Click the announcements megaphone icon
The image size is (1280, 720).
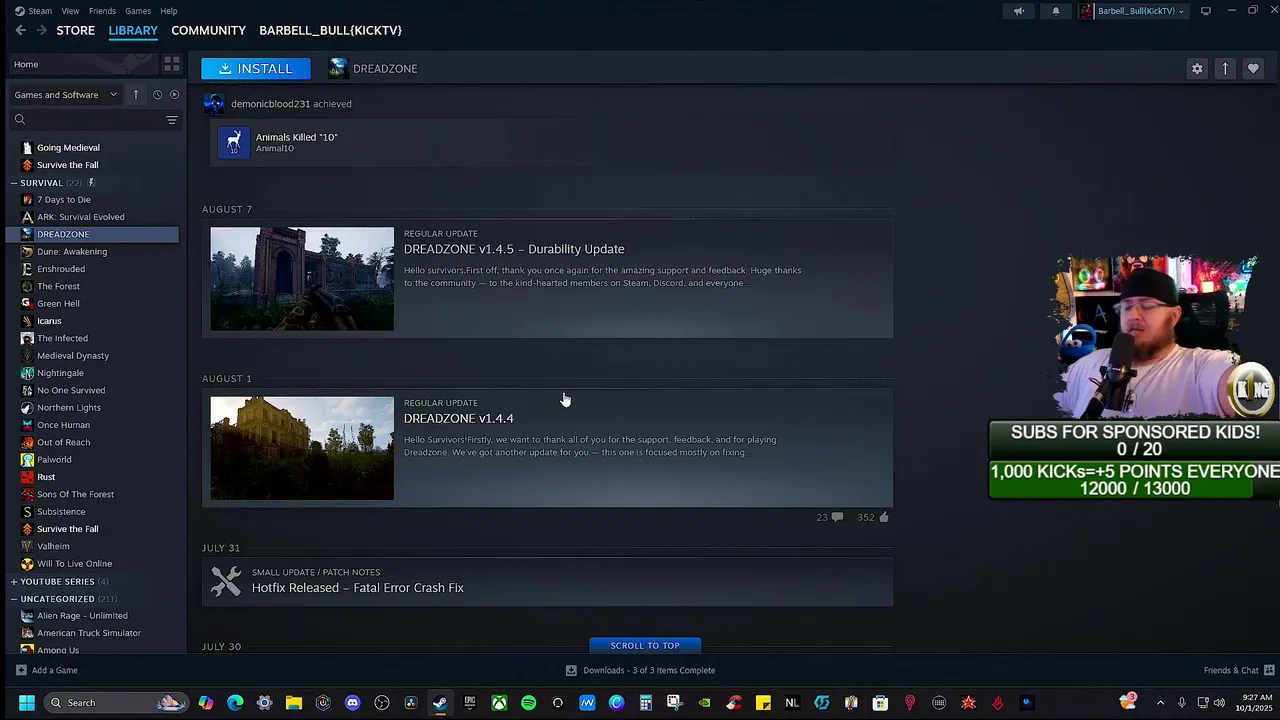point(1019,11)
